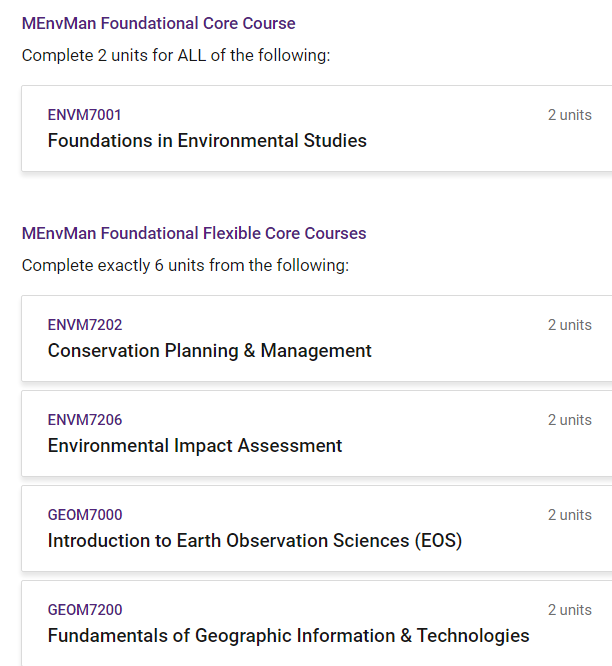Select Environmental Impact Assessment course title

(195, 446)
